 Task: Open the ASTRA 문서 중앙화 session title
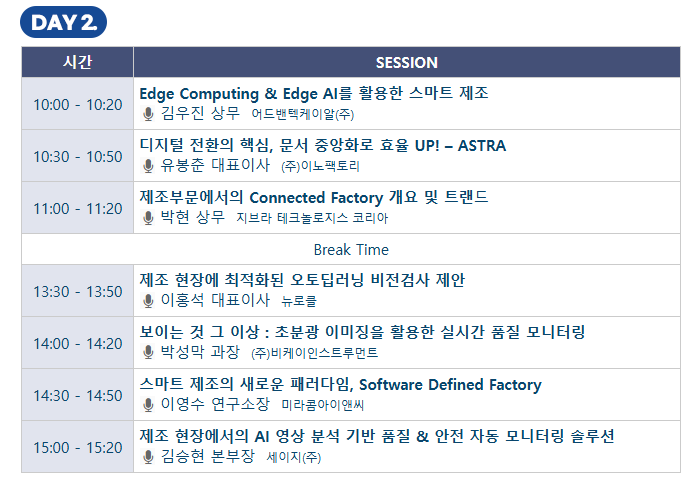[322, 145]
